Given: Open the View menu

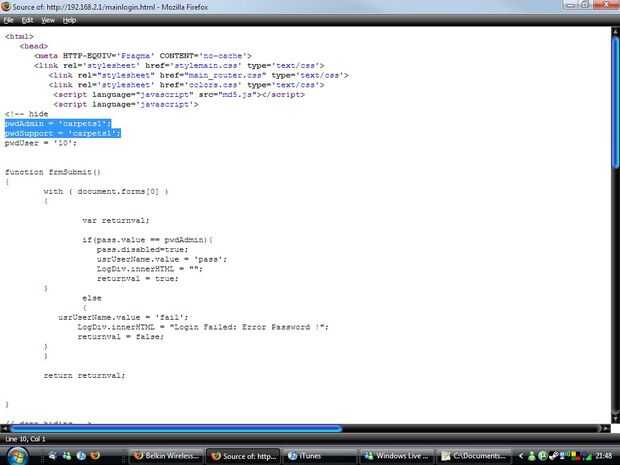Looking at the screenshot, I should pos(48,20).
